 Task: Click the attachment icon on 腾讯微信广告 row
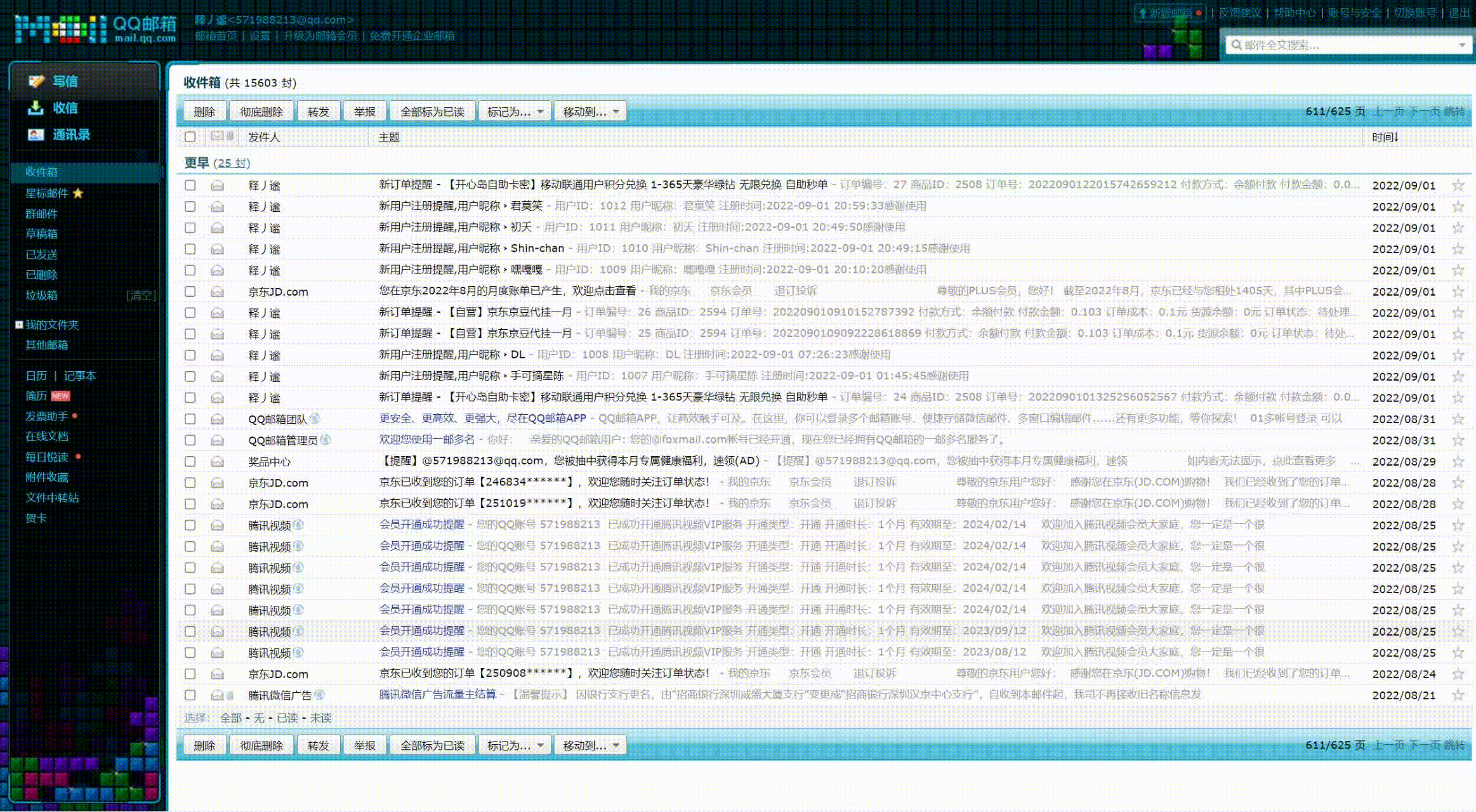pyautogui.click(x=230, y=695)
